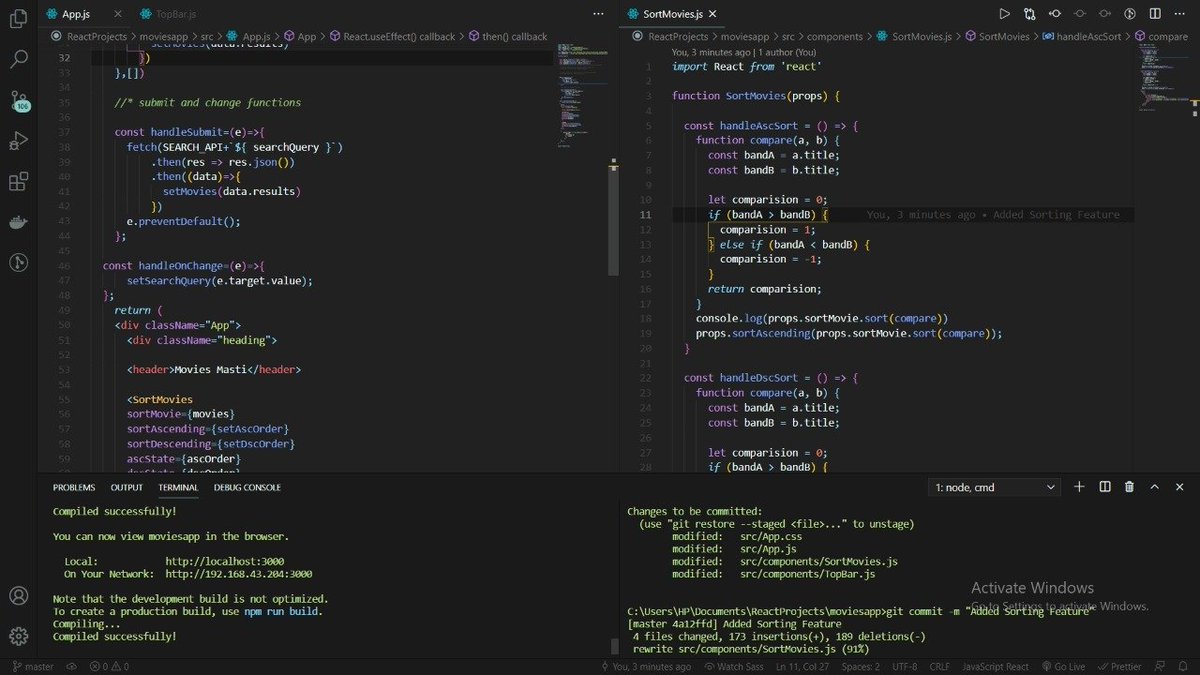Open http://localhost:3000 link in terminal
1200x675 pixels.
(x=225, y=561)
